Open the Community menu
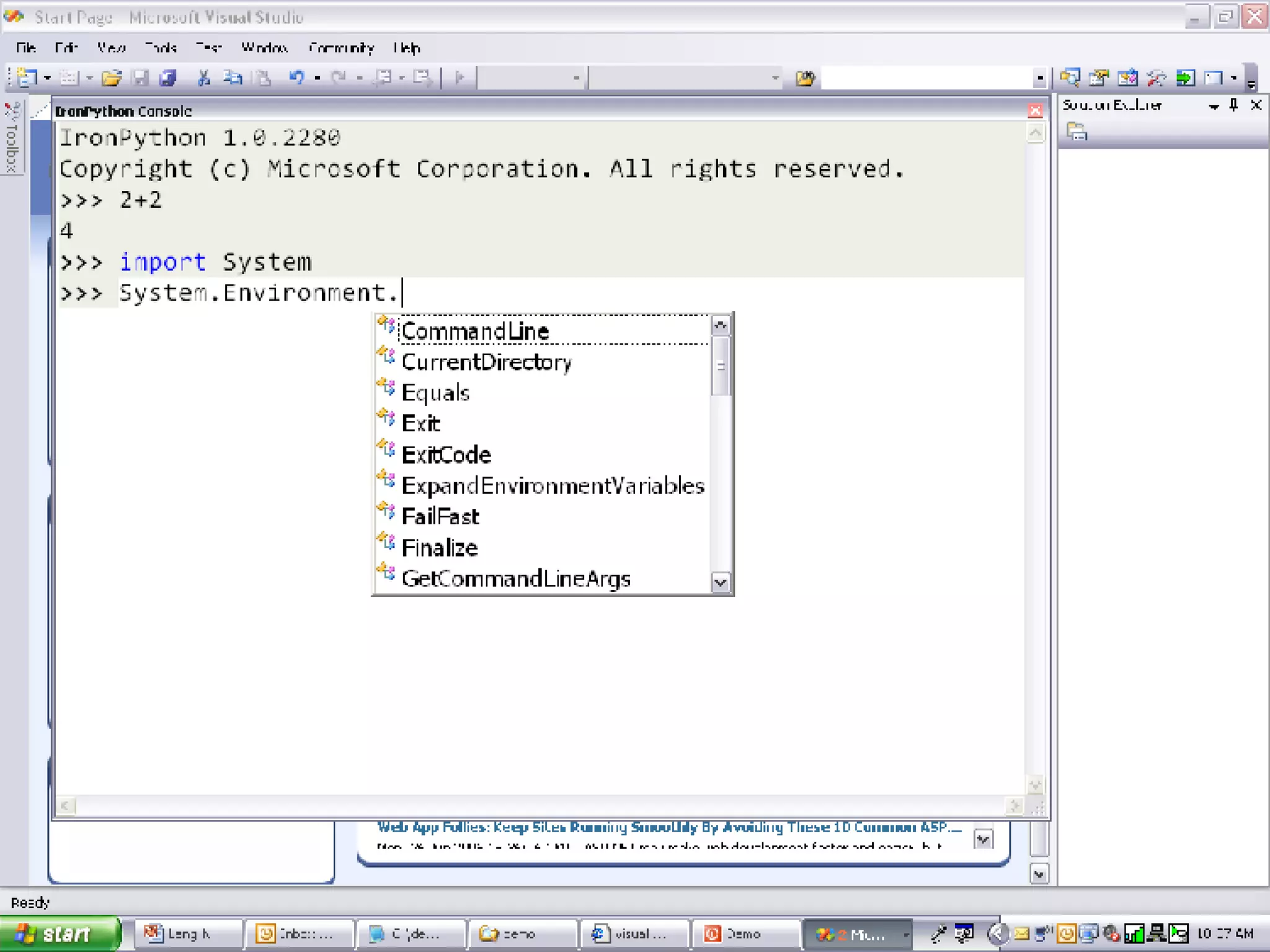The width and height of the screenshot is (1270, 952). pyautogui.click(x=341, y=48)
